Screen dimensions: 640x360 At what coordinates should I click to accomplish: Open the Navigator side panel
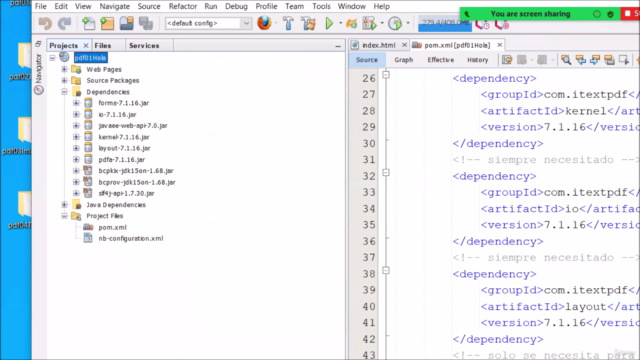(x=39, y=74)
